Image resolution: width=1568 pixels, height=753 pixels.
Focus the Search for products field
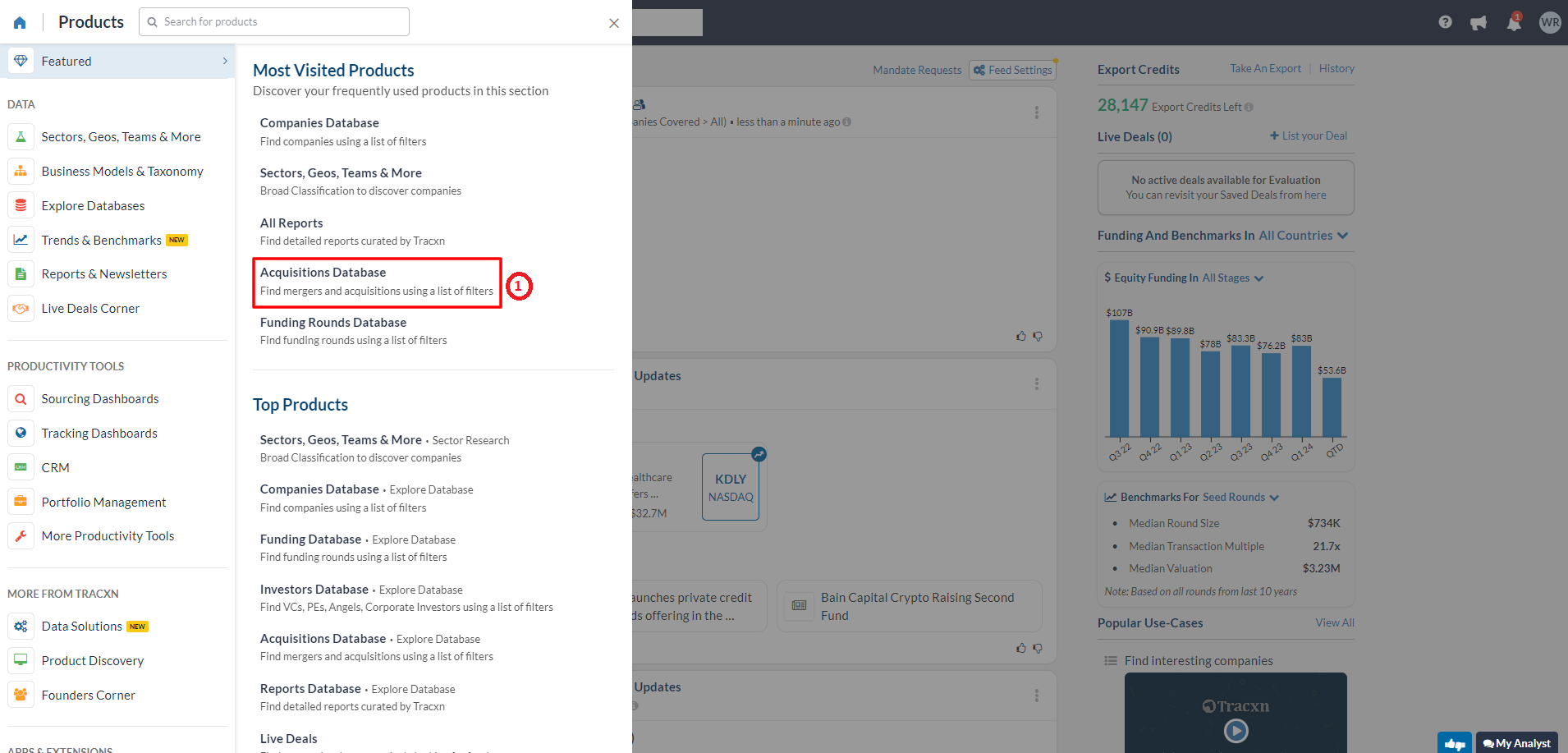pos(274,22)
